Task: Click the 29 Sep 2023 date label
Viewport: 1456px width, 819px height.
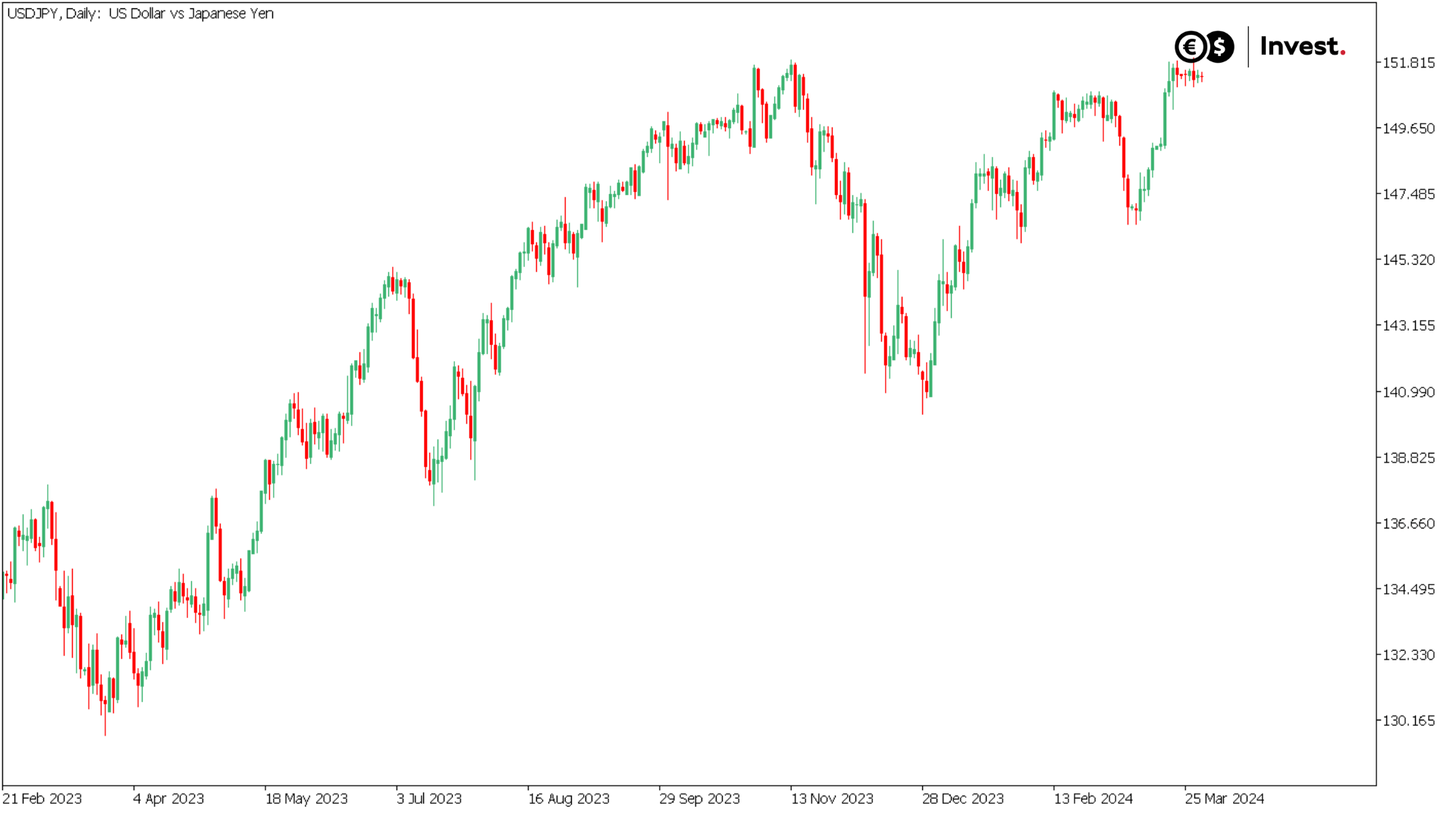Action: (699, 799)
